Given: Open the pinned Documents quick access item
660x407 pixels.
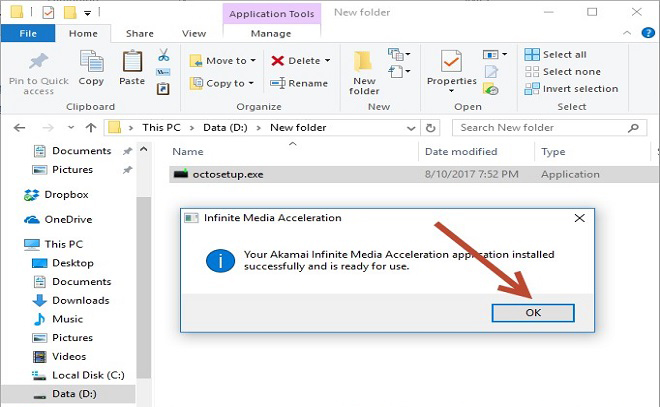Looking at the screenshot, I should (81, 151).
